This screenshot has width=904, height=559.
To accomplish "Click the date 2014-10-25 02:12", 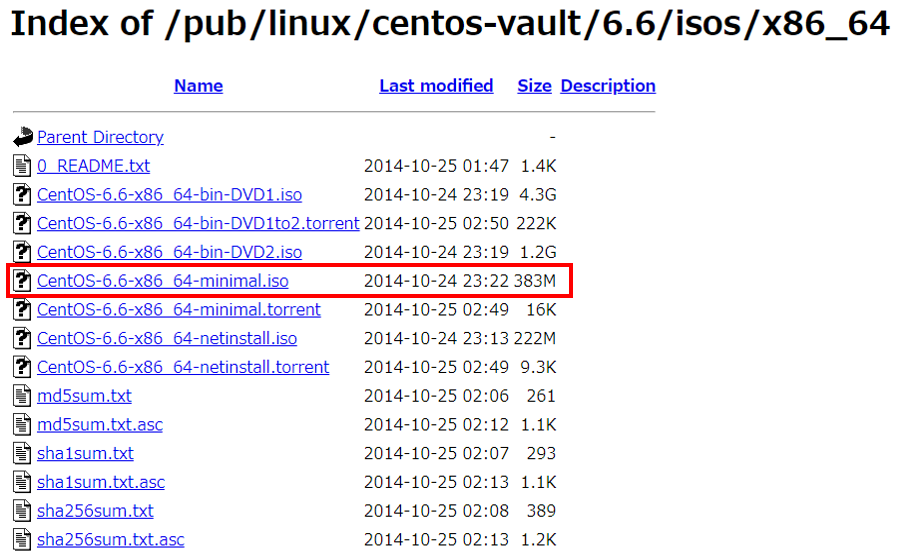I will coord(436,425).
